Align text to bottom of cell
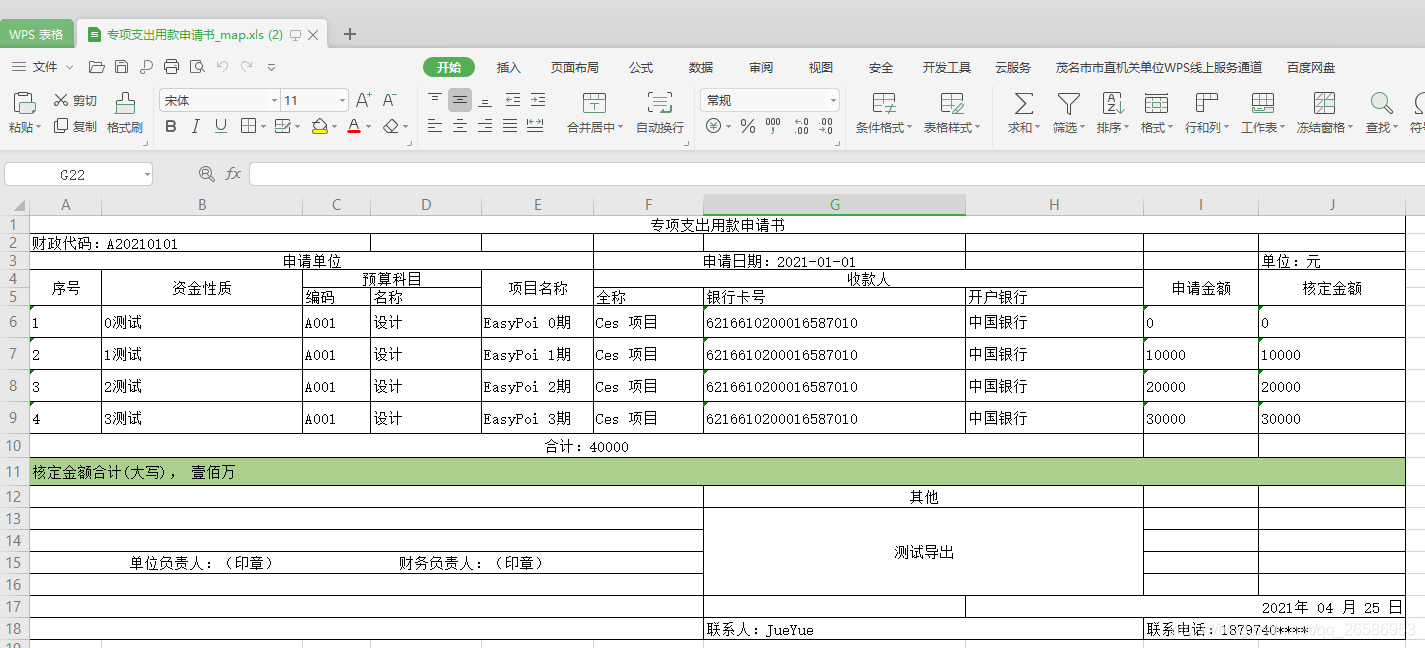This screenshot has height=648, width=1425. 485,100
